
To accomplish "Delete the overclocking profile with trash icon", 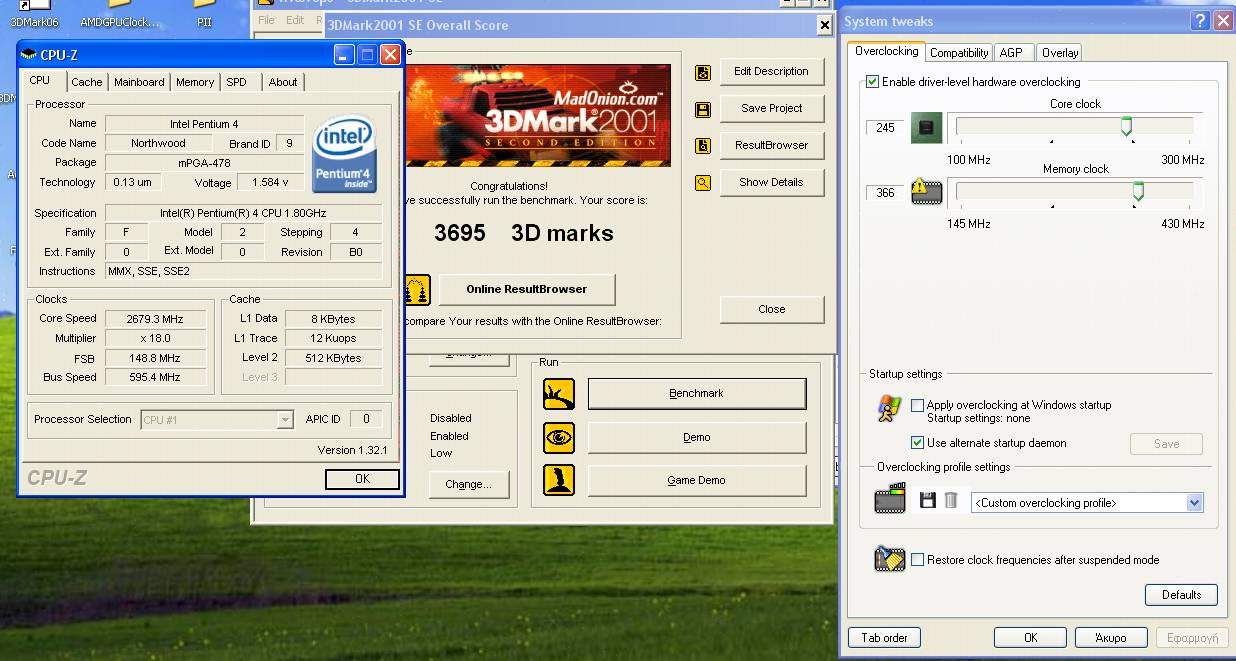I will (951, 500).
